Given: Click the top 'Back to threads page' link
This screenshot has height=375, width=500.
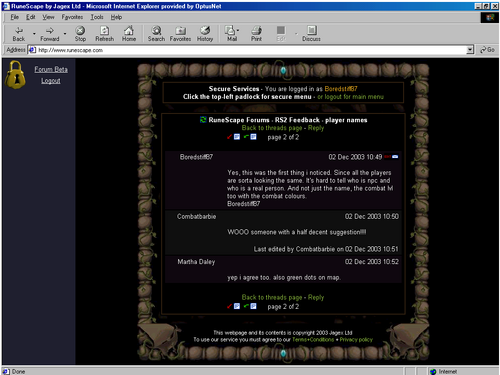Looking at the screenshot, I should click(272, 128).
